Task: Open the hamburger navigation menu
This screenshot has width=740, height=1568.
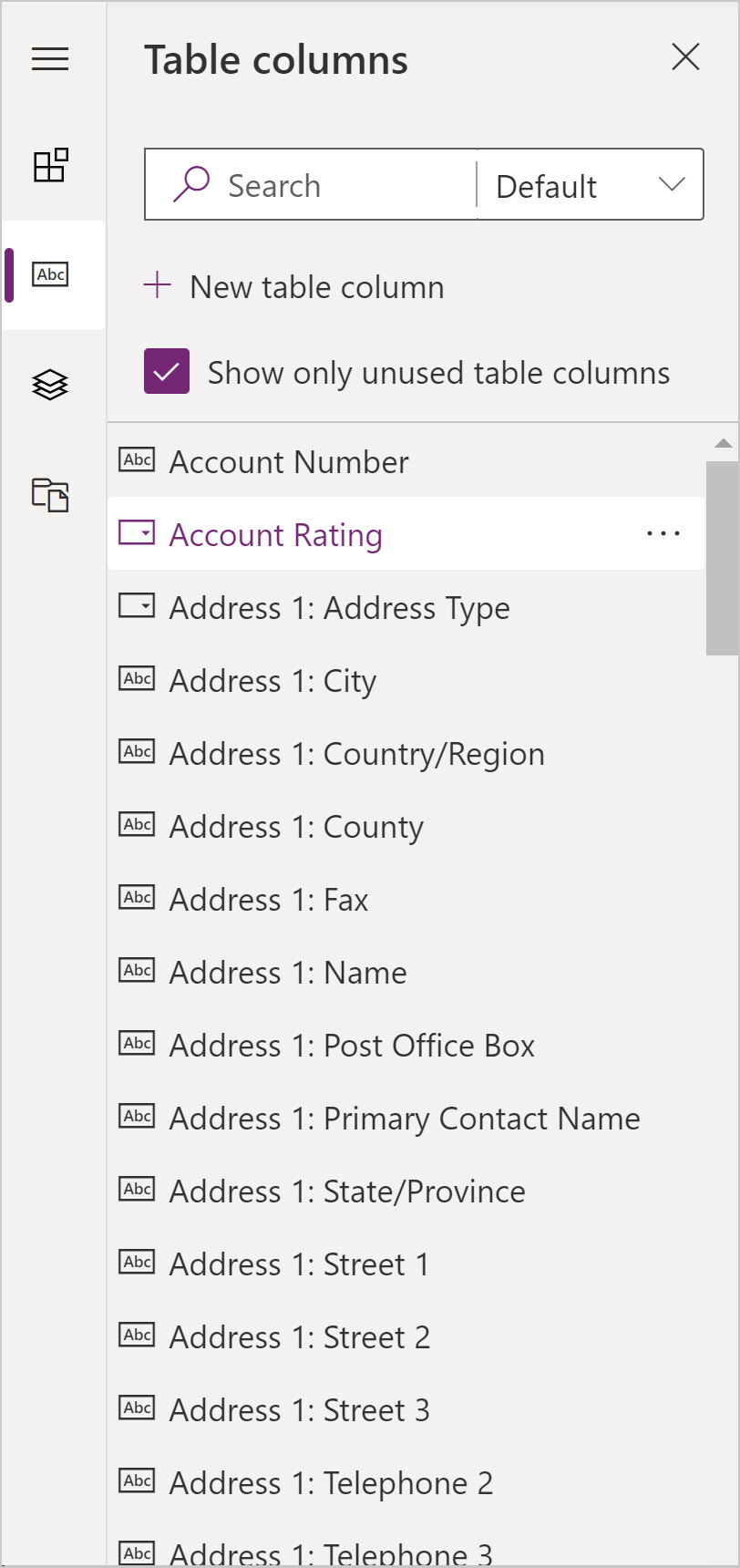Action: pos(50,59)
